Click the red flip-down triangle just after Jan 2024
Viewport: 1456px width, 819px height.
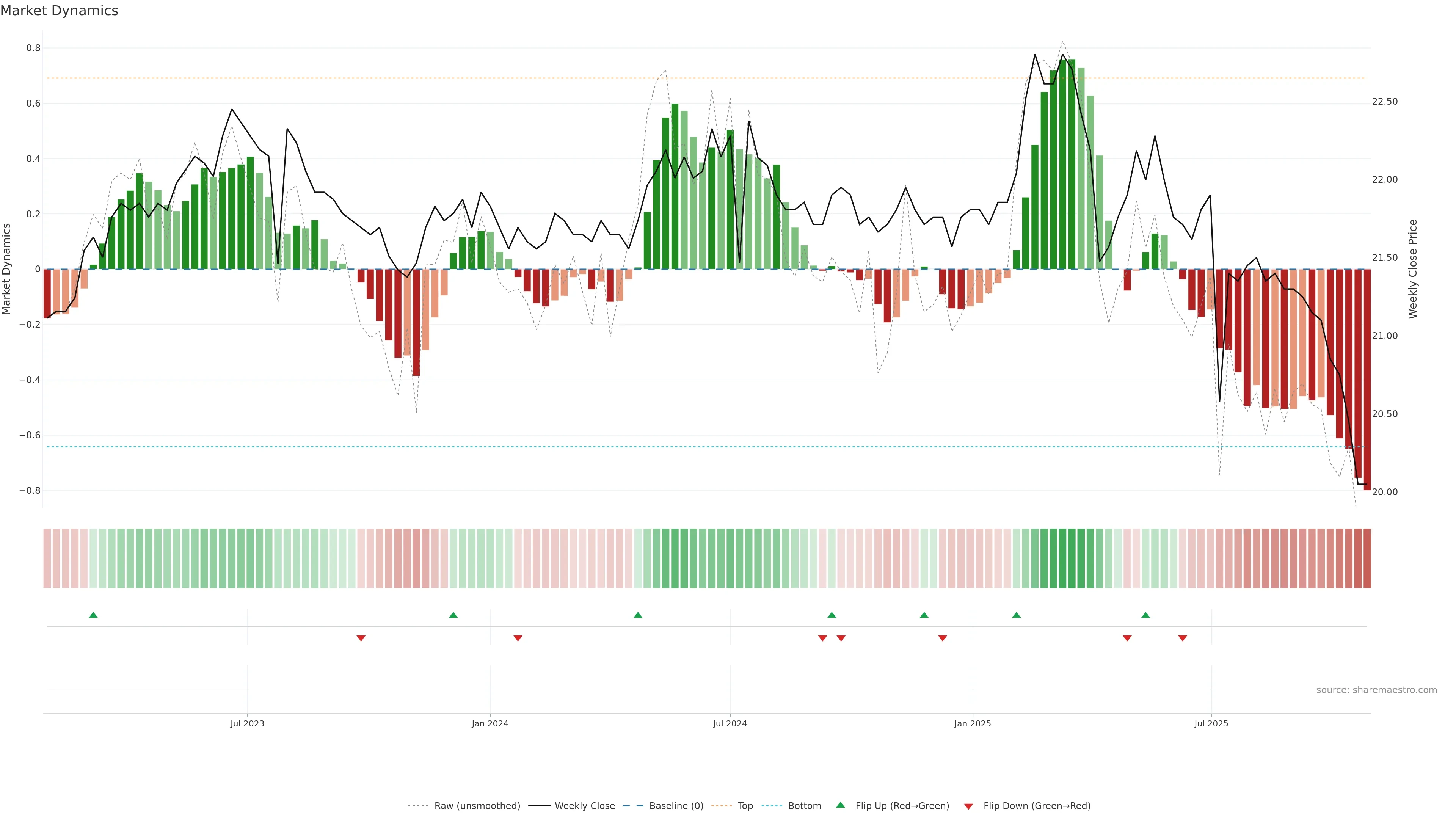(518, 638)
